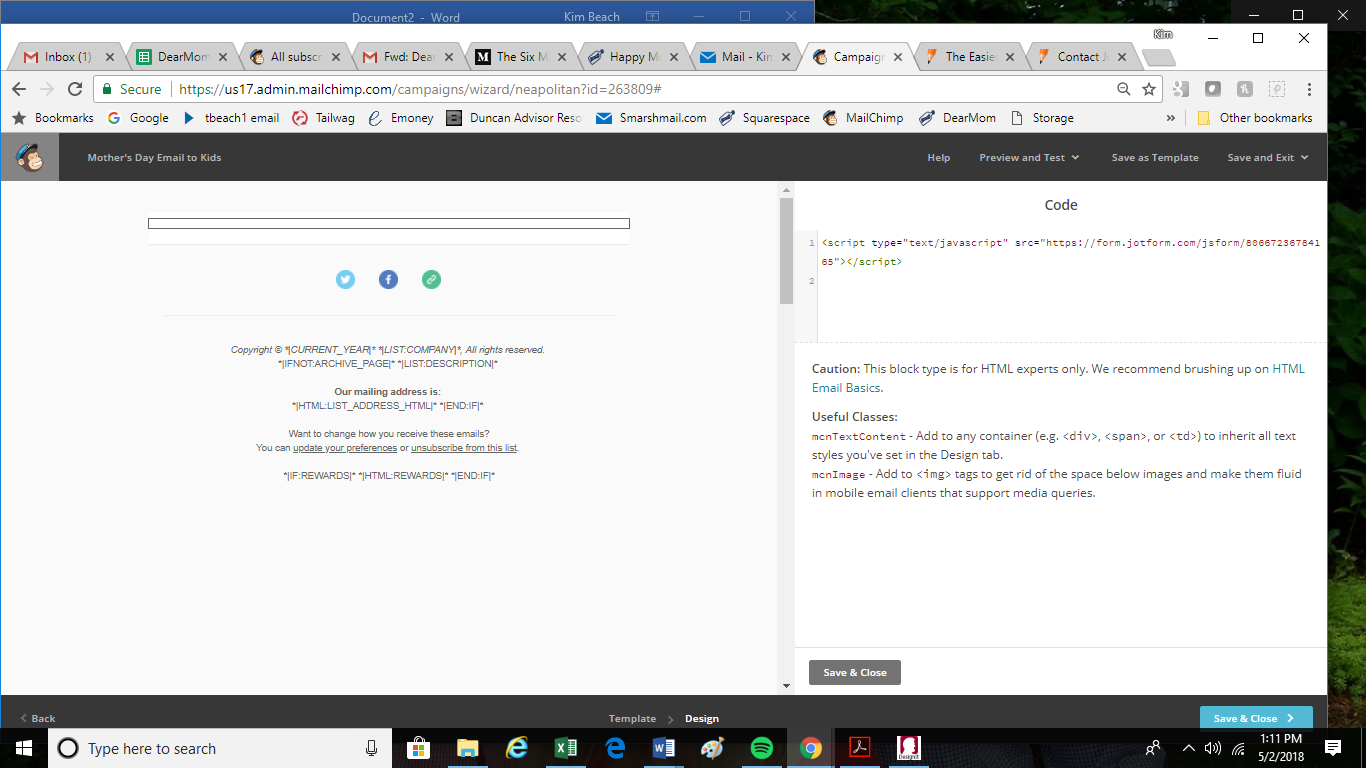This screenshot has height=768, width=1366.
Task: Expand the Save and Exit dropdown
Action: tap(1267, 157)
